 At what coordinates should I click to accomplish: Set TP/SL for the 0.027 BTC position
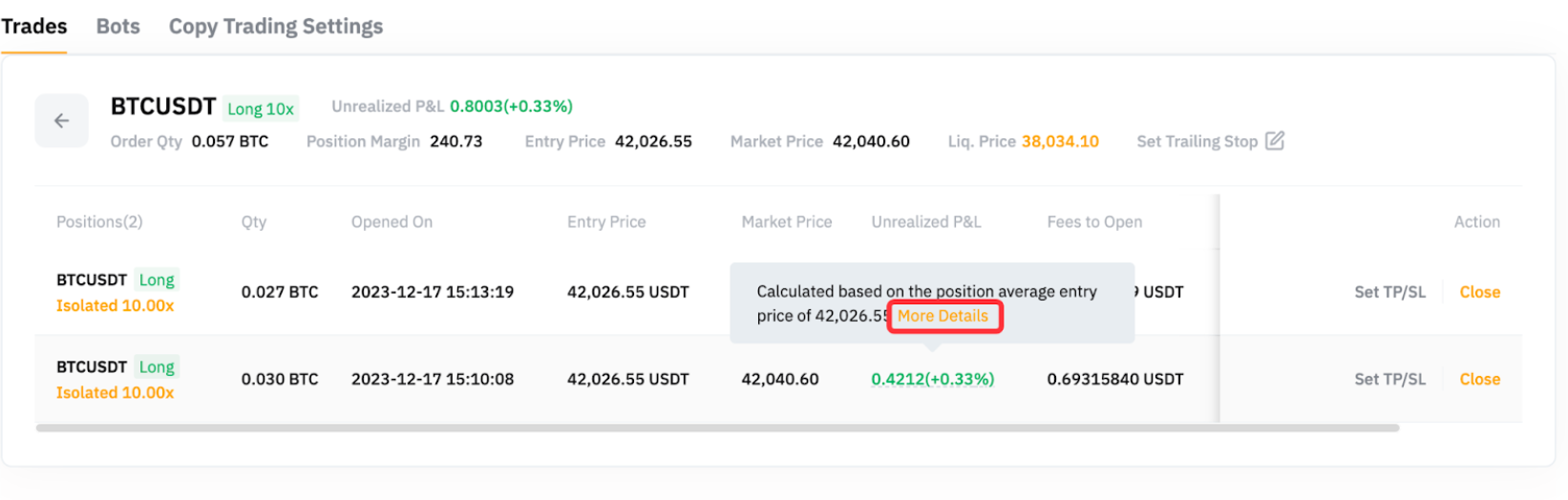point(1389,292)
